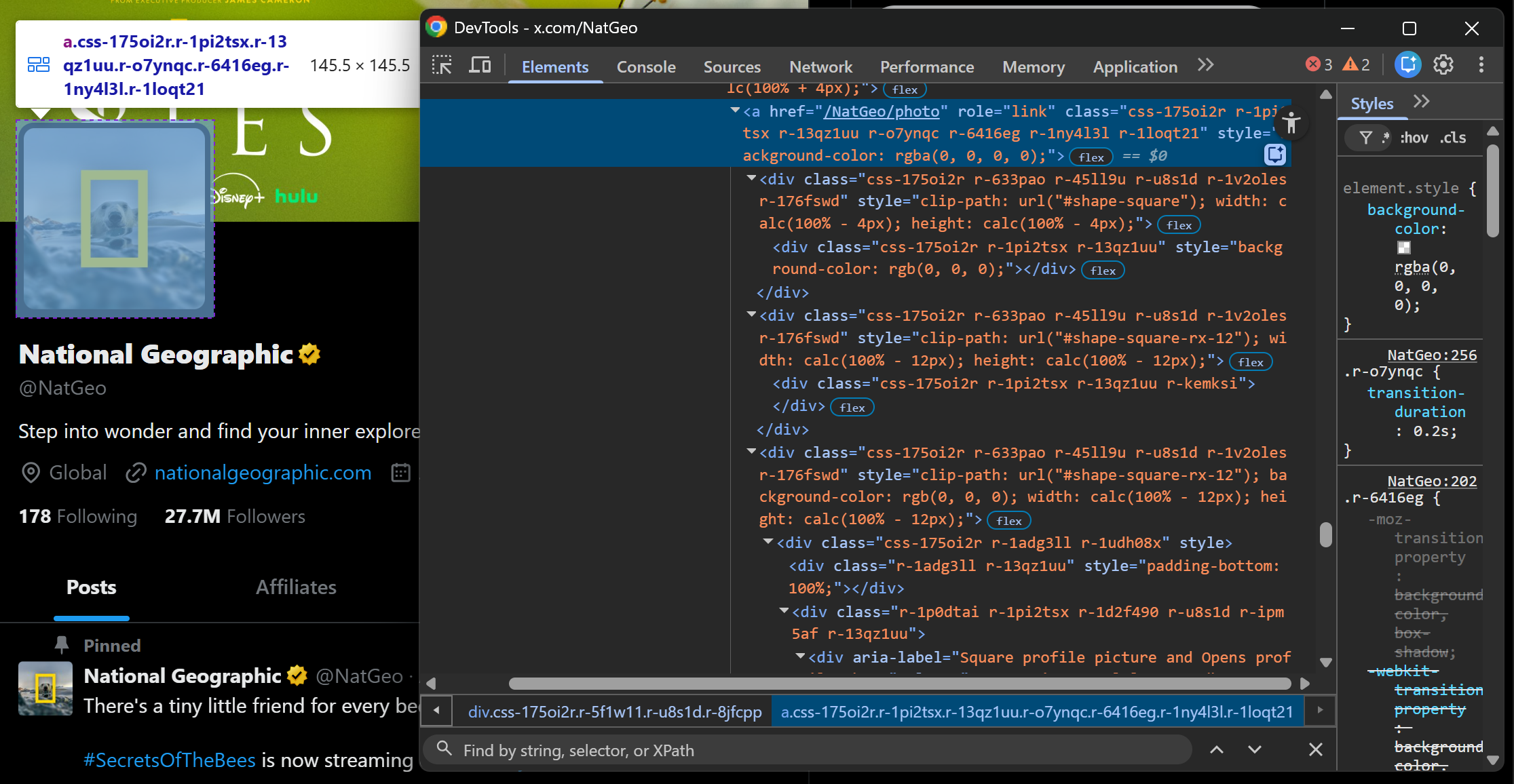
Task: Click the grid layout icon in element tooltip
Action: 39,65
